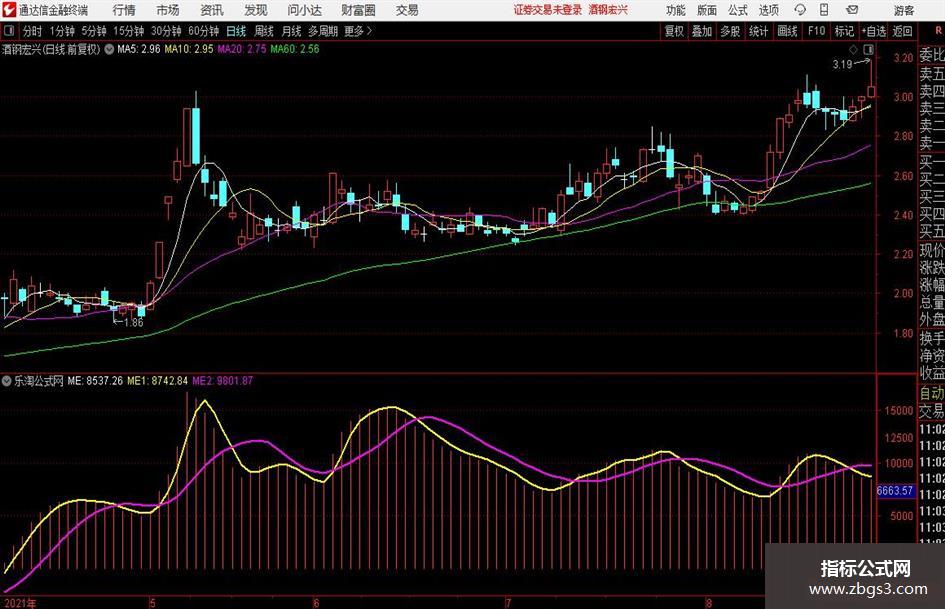945x609 pixels.
Task: Click the MA60: 2.56 label
Action: pos(295,49)
